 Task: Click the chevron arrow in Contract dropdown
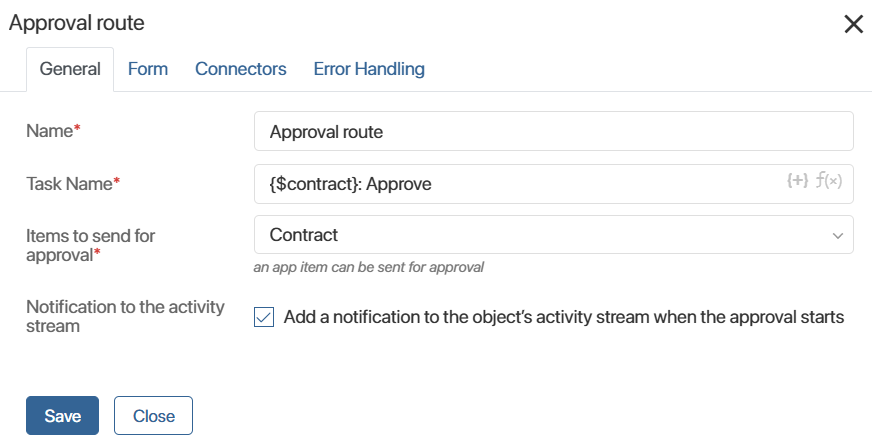[x=837, y=235]
